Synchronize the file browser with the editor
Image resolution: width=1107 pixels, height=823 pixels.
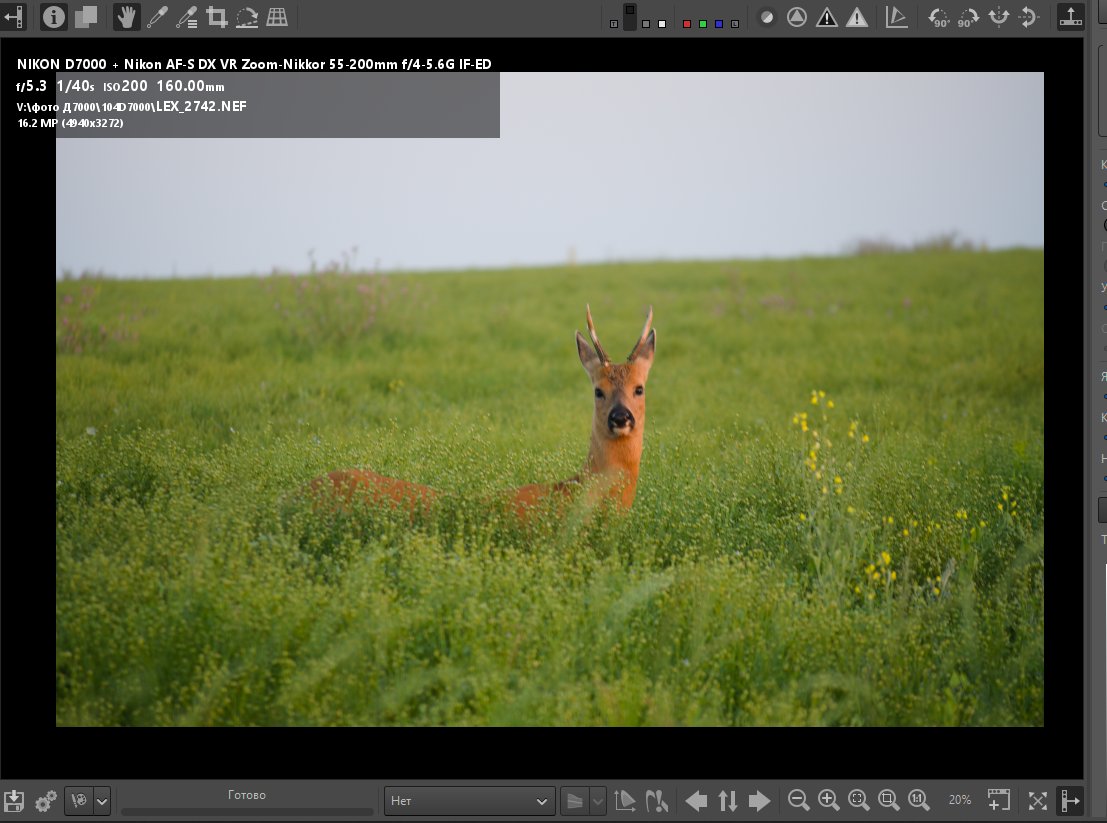[x=728, y=800]
